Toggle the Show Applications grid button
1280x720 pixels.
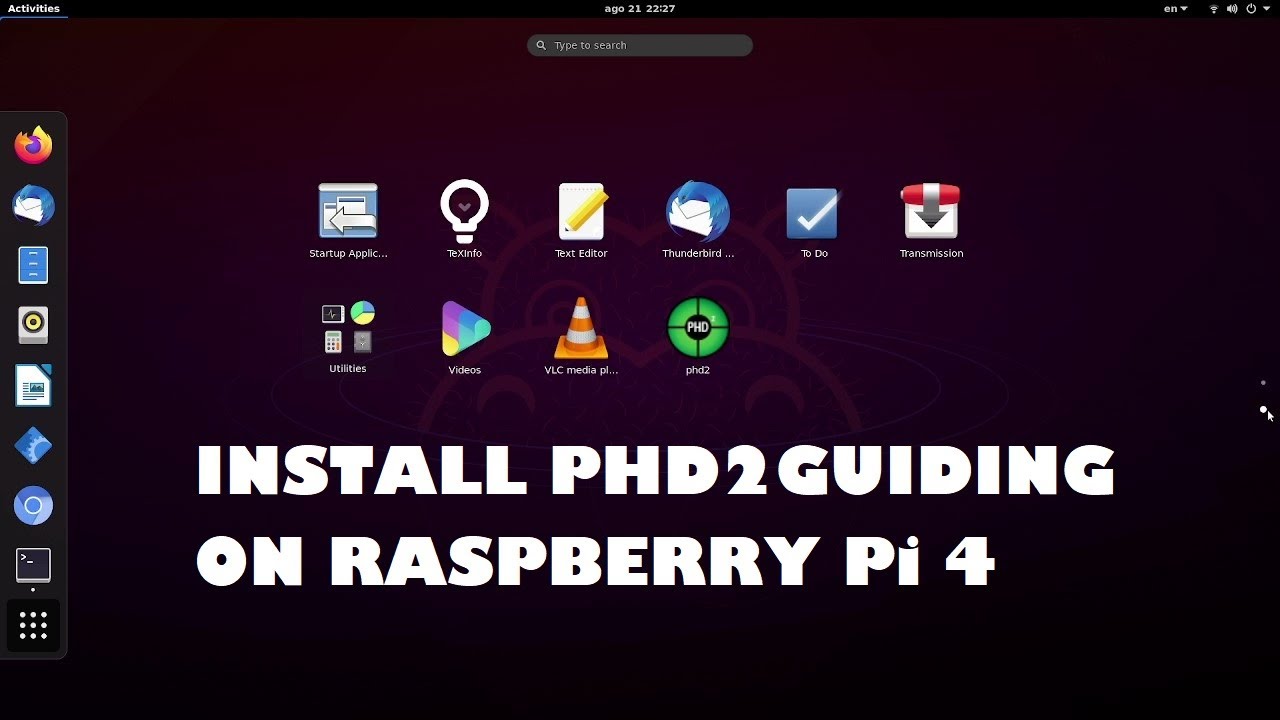point(33,625)
